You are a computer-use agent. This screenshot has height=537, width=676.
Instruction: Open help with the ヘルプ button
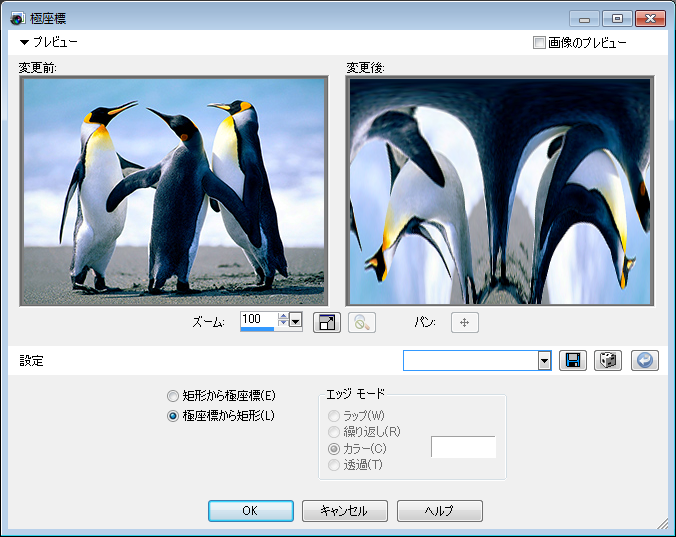[x=439, y=511]
